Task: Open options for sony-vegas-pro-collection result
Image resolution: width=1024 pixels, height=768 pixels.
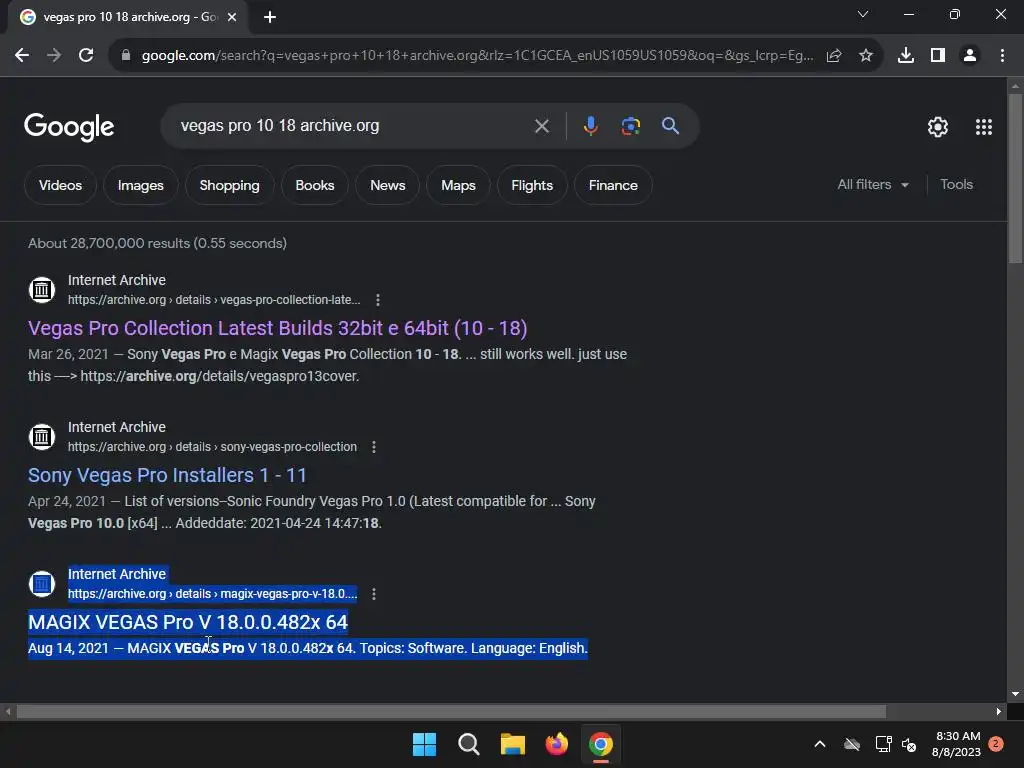Action: tap(374, 447)
